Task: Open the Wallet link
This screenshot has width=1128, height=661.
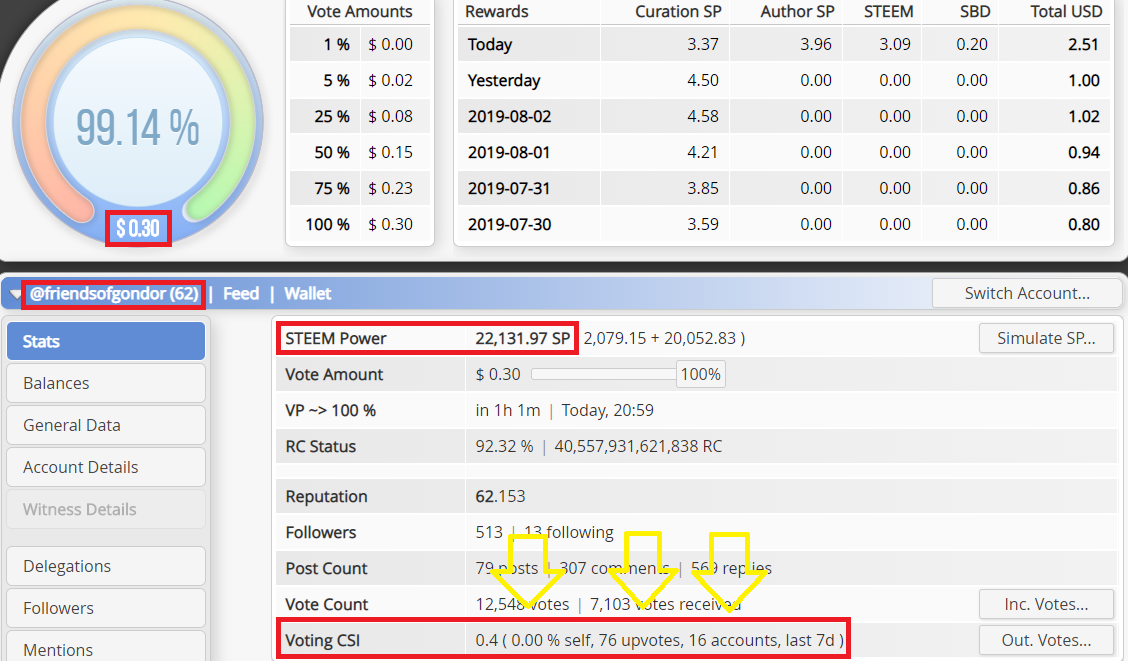Action: (308, 293)
